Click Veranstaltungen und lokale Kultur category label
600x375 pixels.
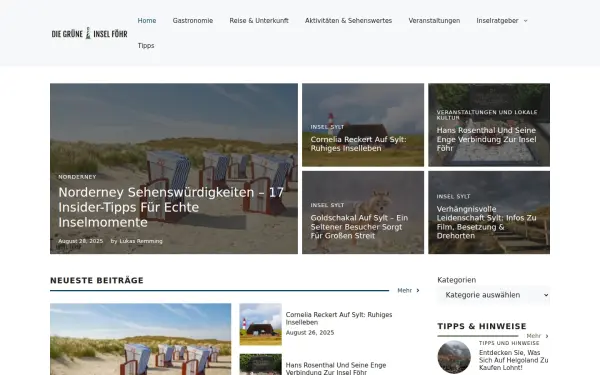(487, 115)
